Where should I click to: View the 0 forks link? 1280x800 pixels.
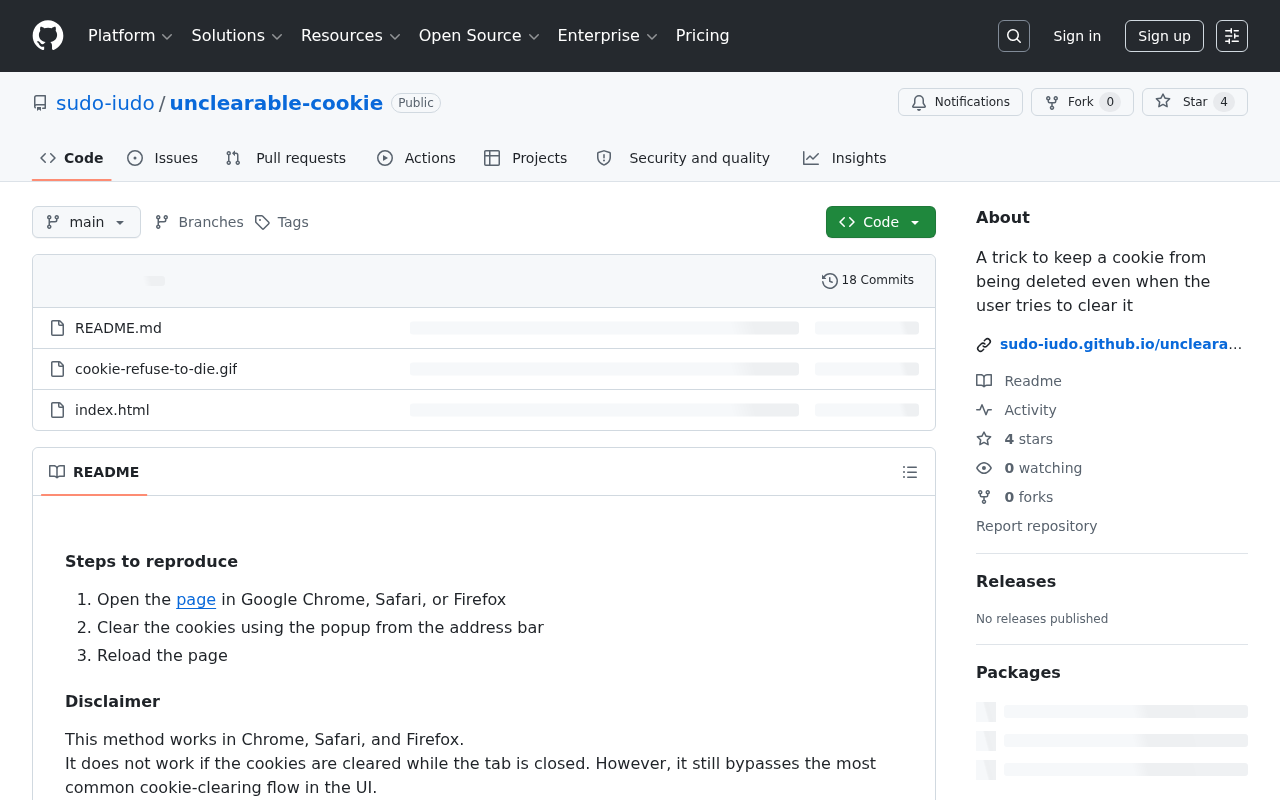1029,497
